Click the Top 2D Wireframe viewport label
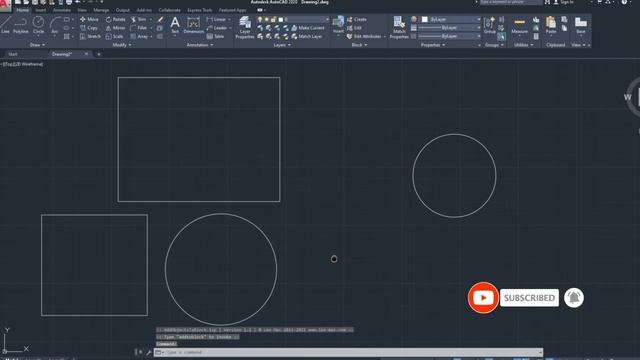 (22, 64)
